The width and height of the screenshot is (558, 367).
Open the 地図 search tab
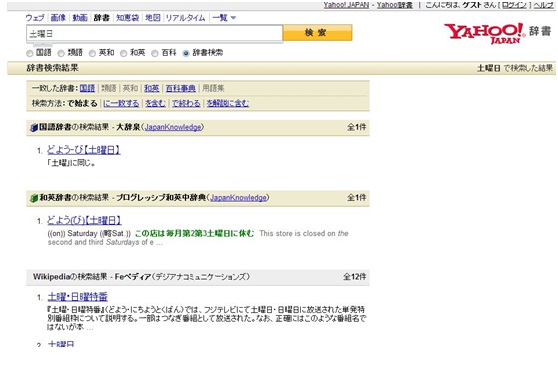tap(153, 17)
